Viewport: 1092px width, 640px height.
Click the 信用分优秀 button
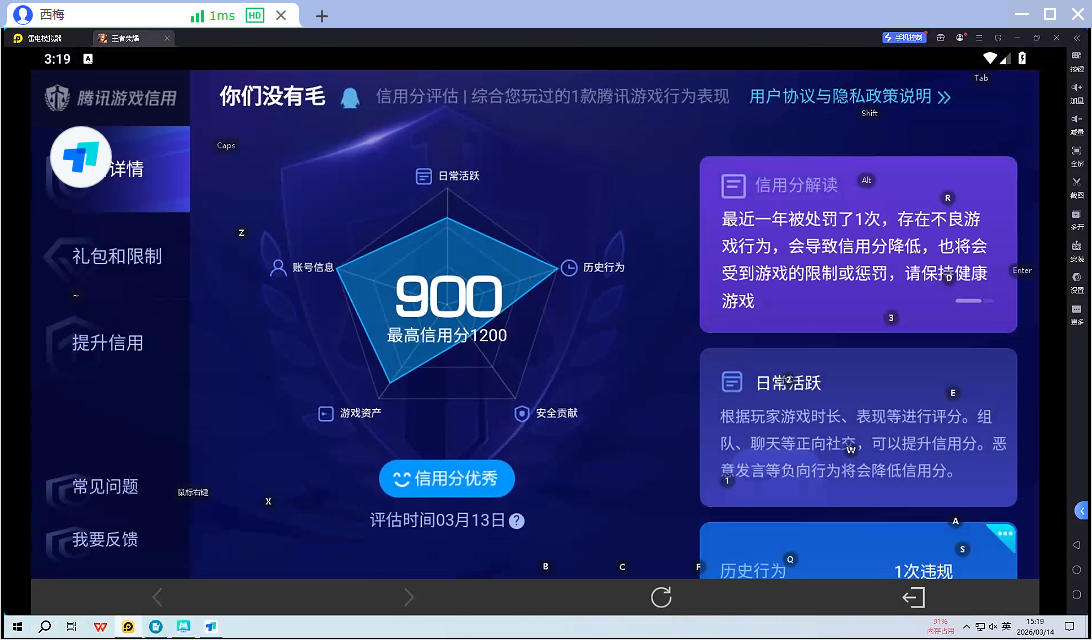click(x=447, y=479)
